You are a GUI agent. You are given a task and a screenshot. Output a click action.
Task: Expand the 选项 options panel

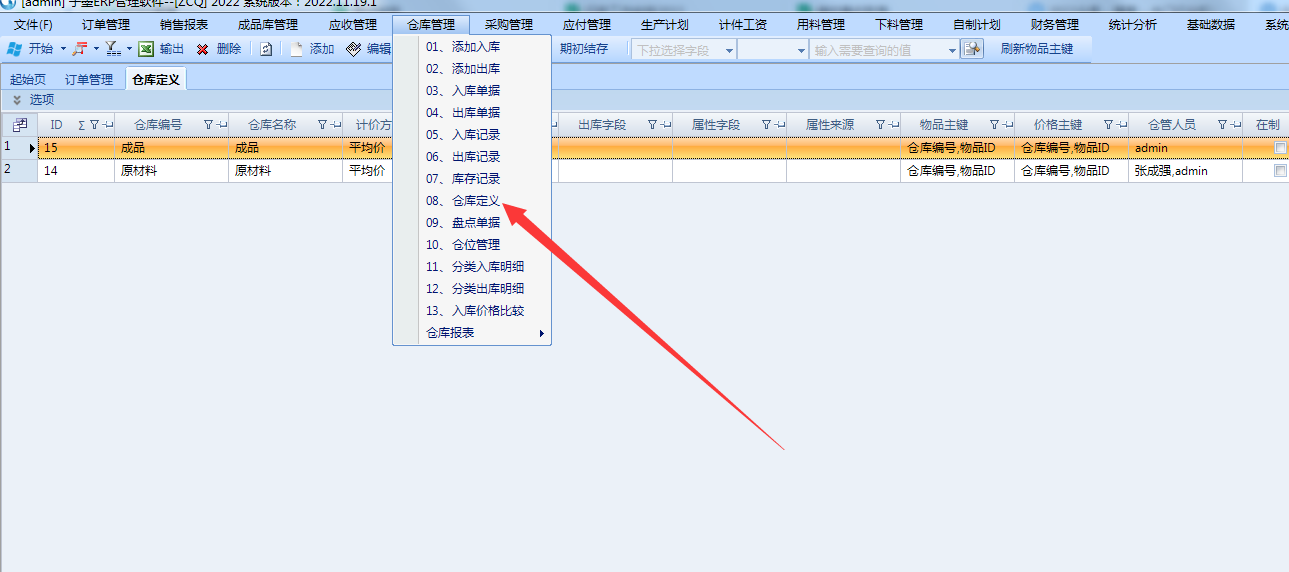coord(17,100)
